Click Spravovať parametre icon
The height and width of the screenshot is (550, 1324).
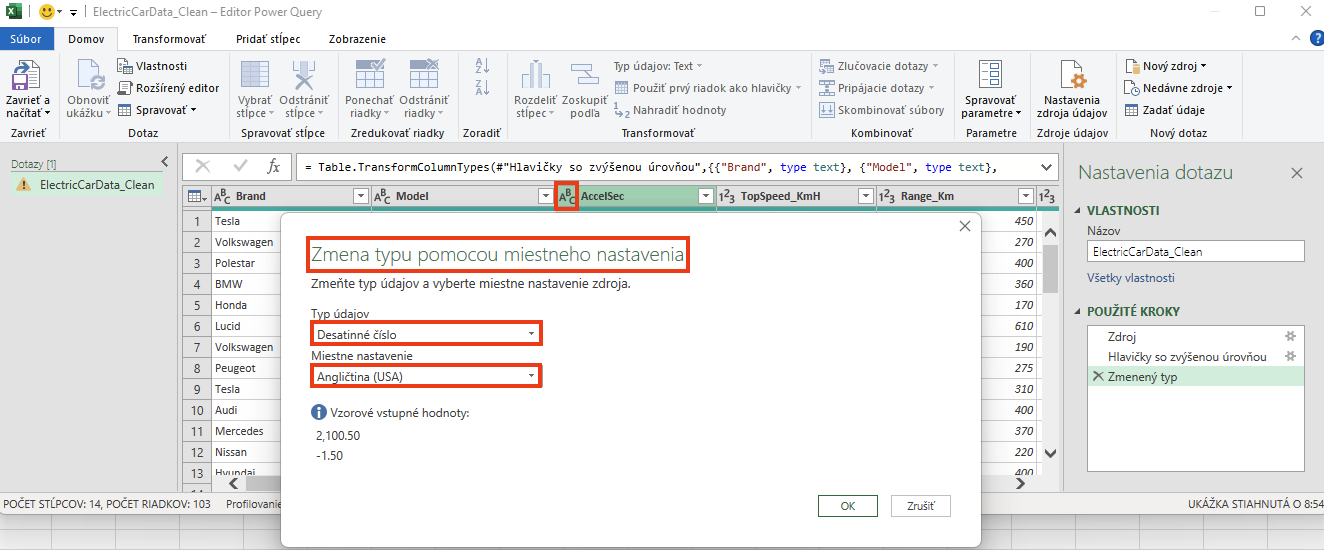click(991, 76)
